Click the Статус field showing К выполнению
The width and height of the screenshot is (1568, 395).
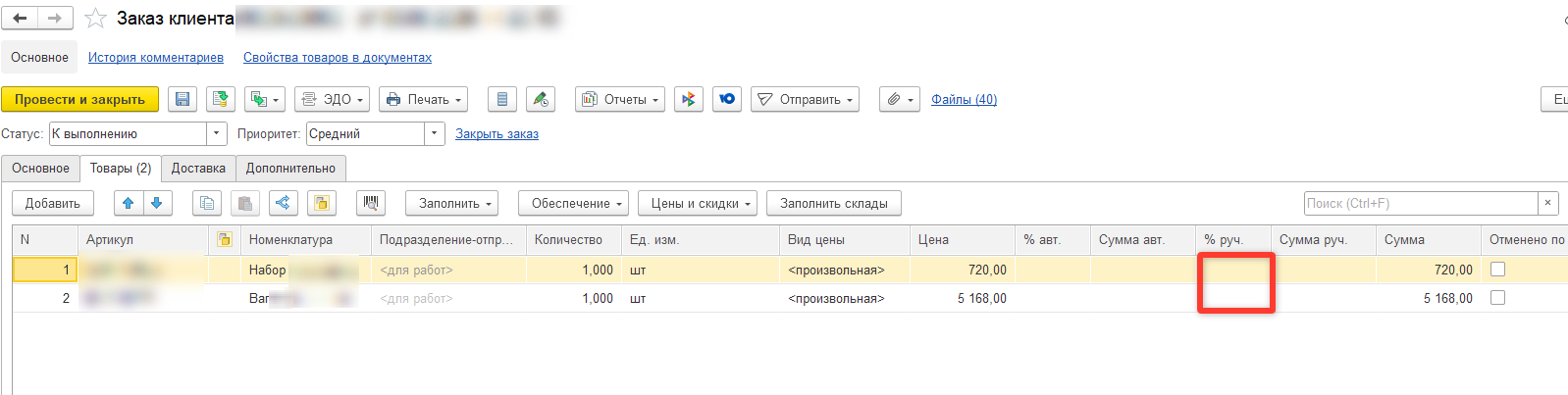tap(128, 133)
